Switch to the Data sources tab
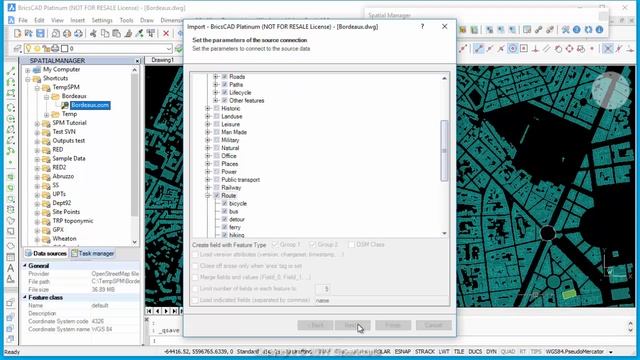This screenshot has width=640, height=360. pos(46,253)
